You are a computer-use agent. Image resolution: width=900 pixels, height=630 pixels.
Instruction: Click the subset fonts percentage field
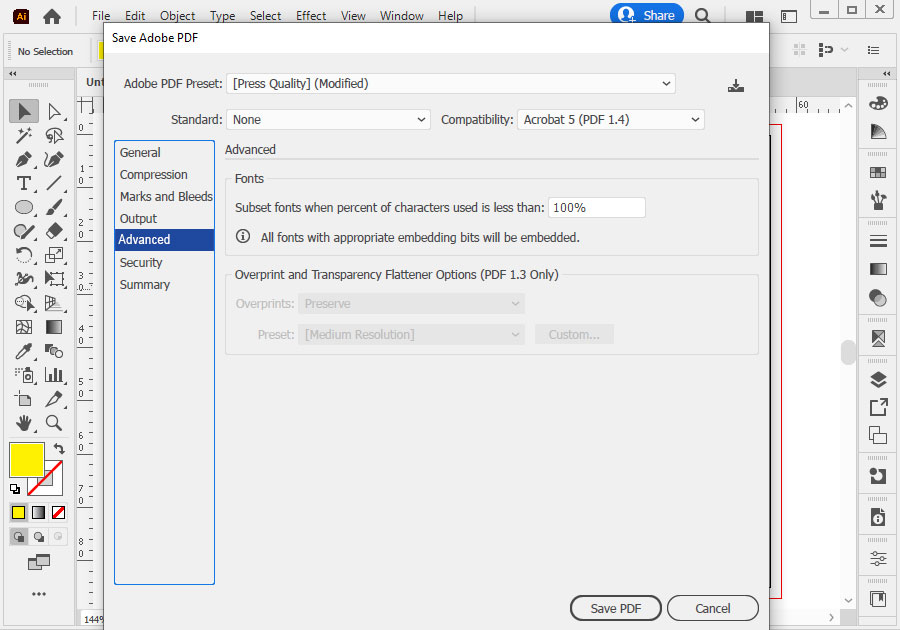pos(596,208)
